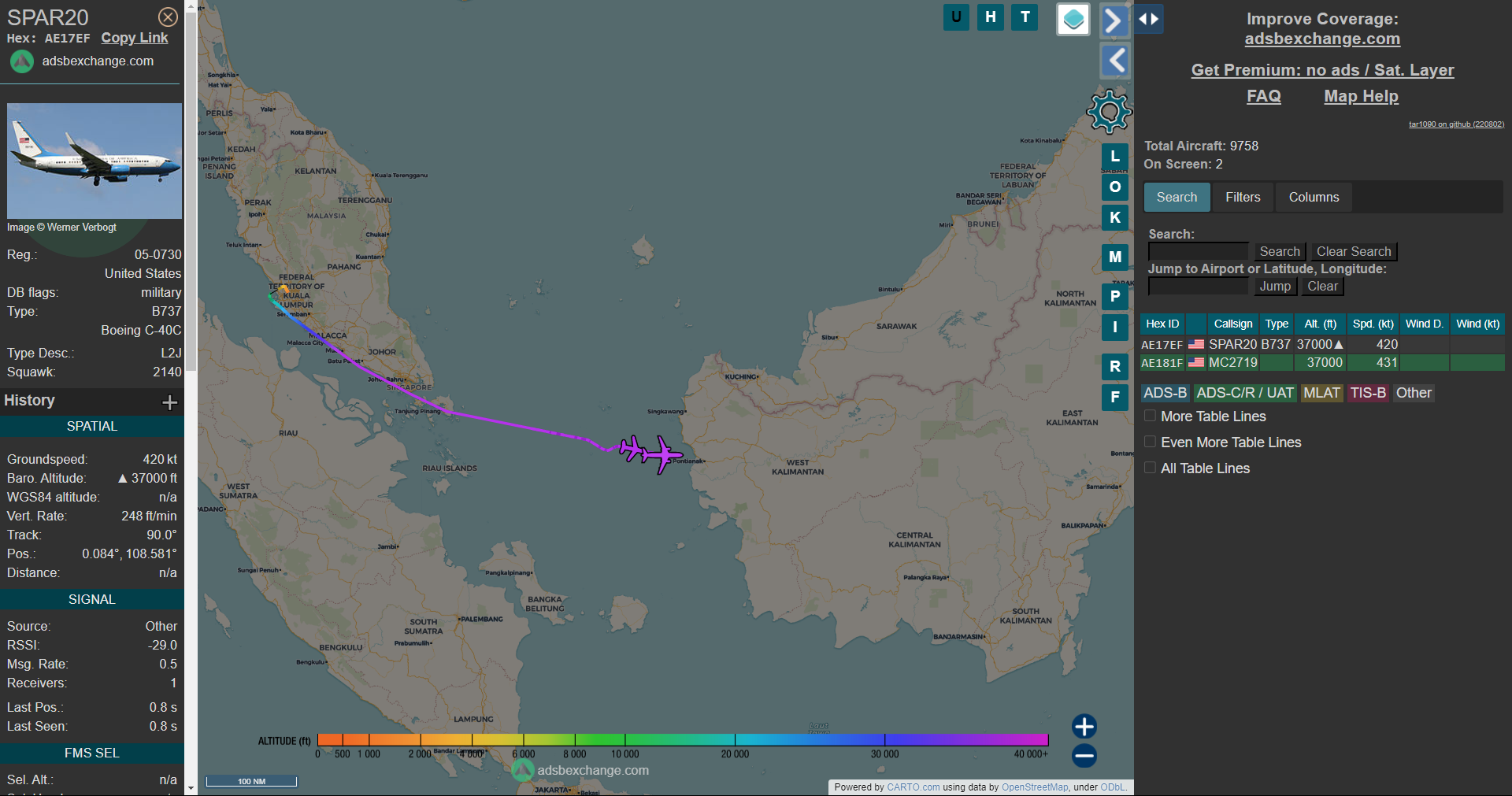
Task: Click the H map toggle button
Action: [991, 17]
